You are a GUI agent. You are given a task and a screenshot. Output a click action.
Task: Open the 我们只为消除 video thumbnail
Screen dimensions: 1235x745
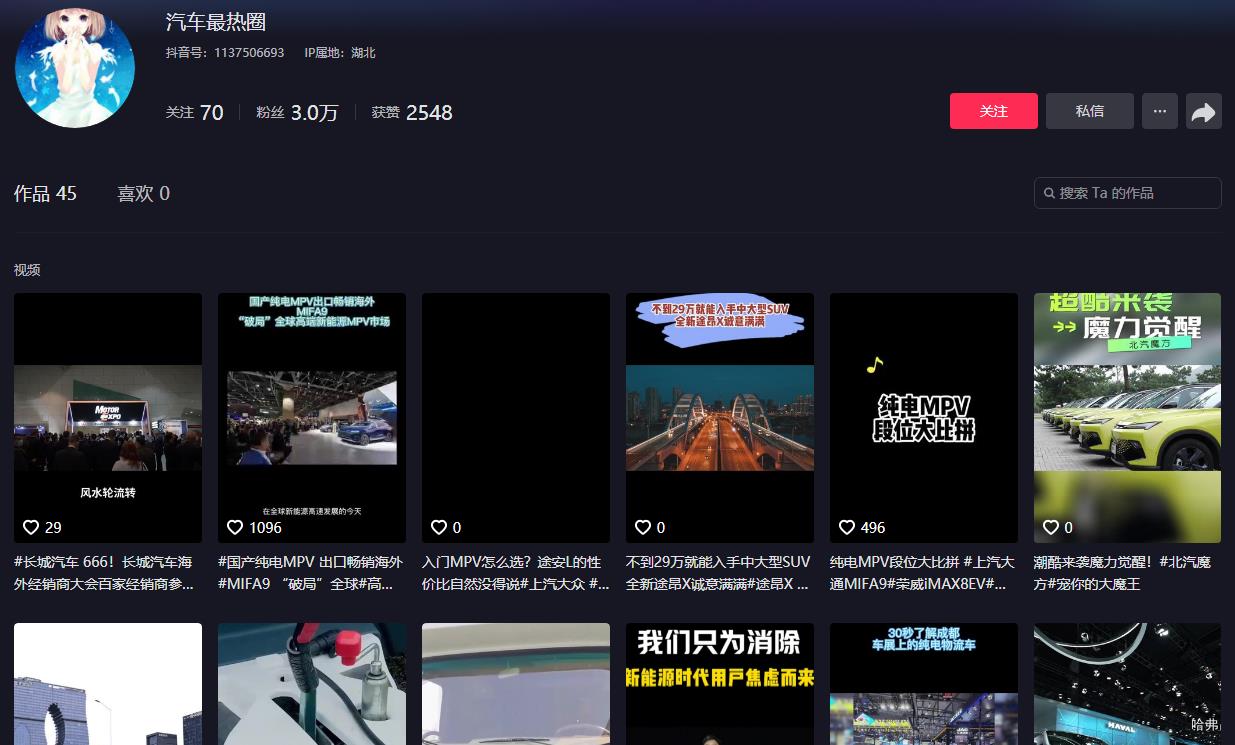click(720, 684)
